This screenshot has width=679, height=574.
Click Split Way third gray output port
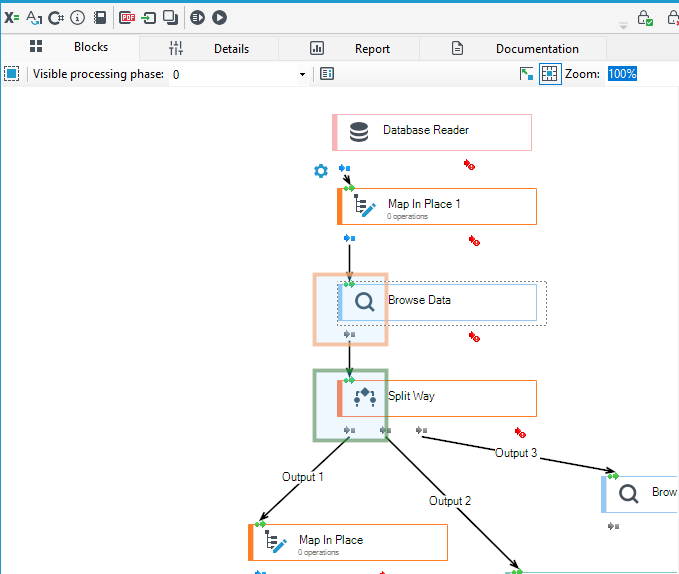click(421, 430)
